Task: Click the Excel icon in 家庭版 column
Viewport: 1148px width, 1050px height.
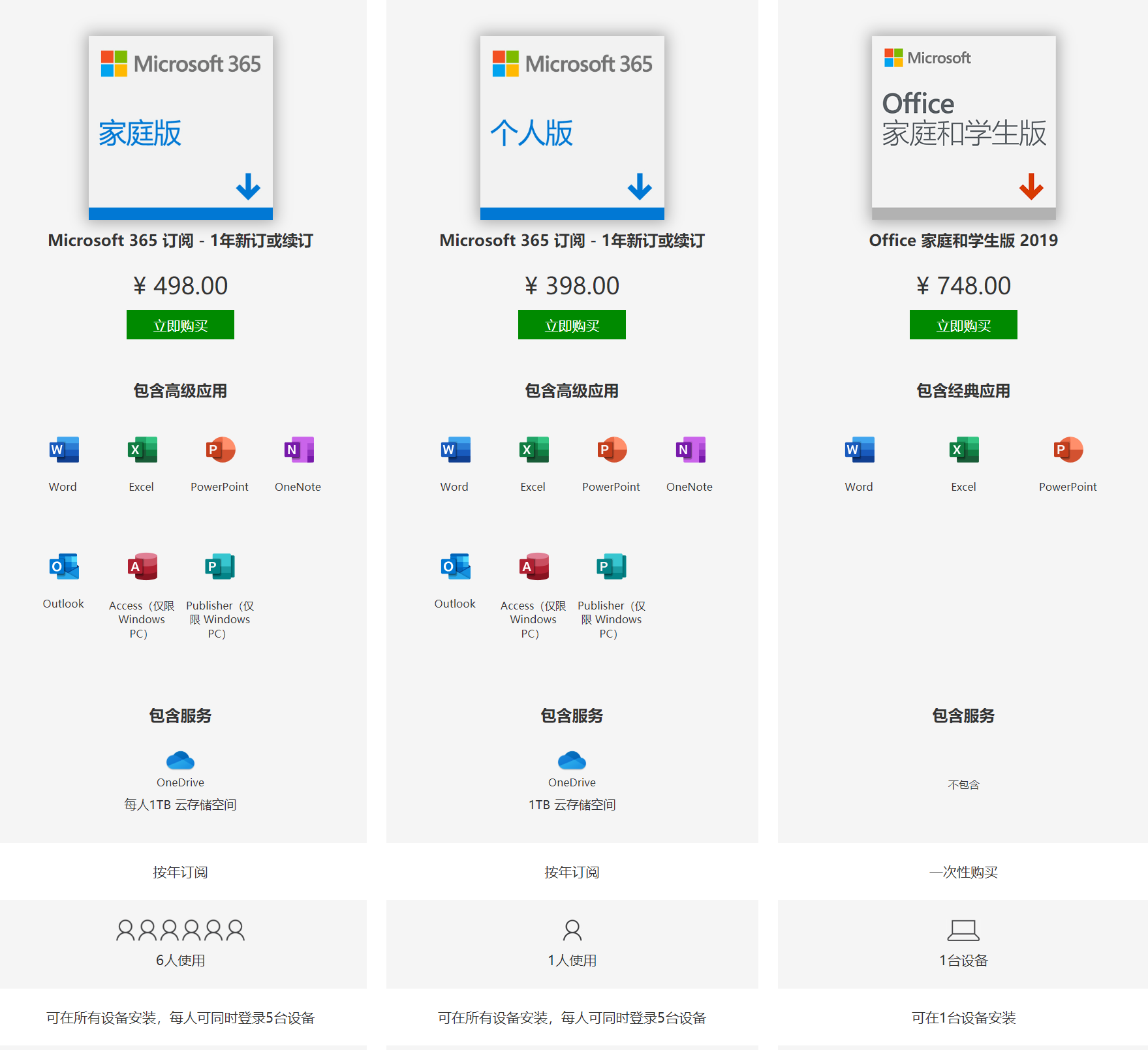Action: [x=141, y=450]
